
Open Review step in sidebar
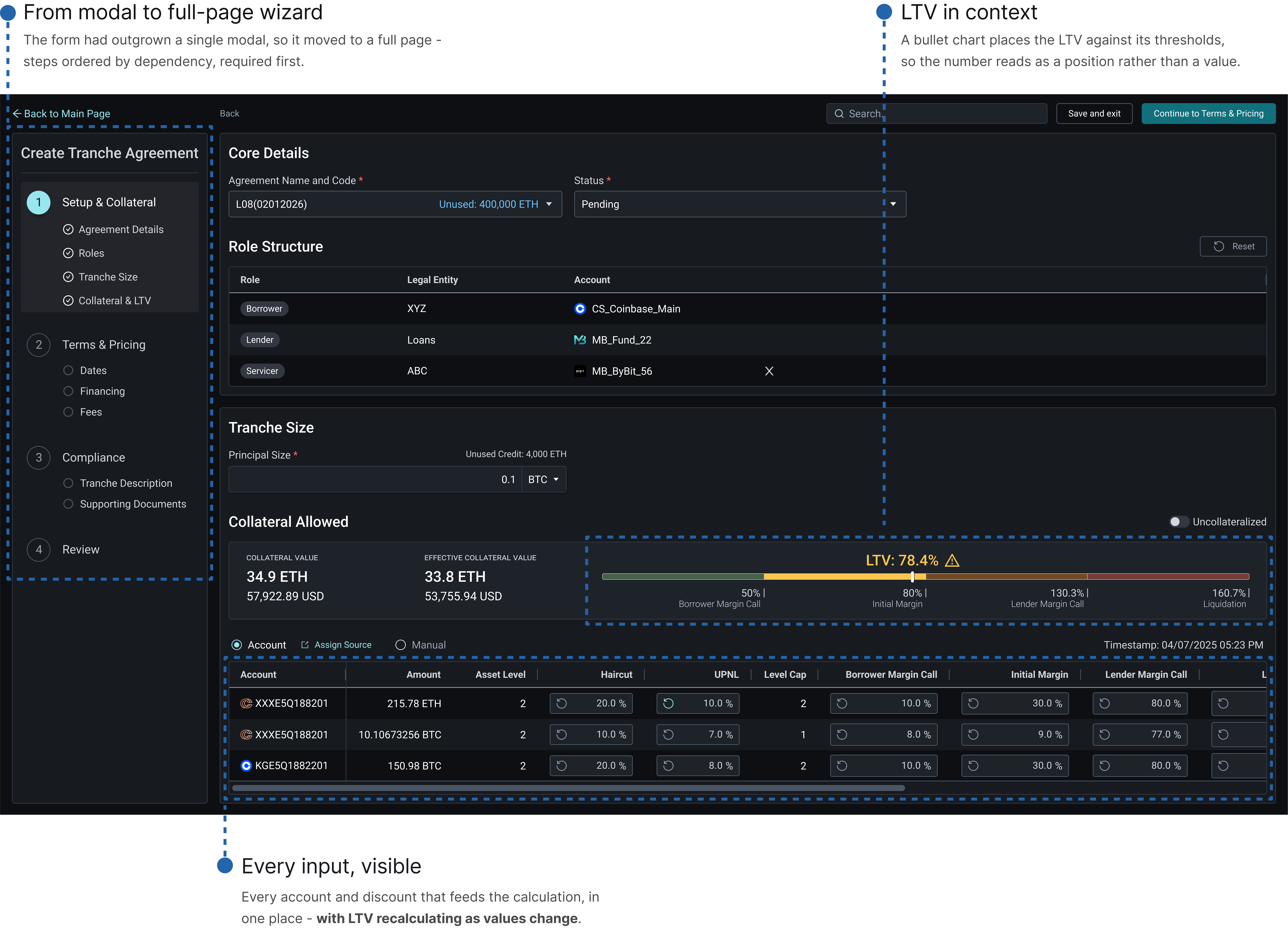pos(81,549)
